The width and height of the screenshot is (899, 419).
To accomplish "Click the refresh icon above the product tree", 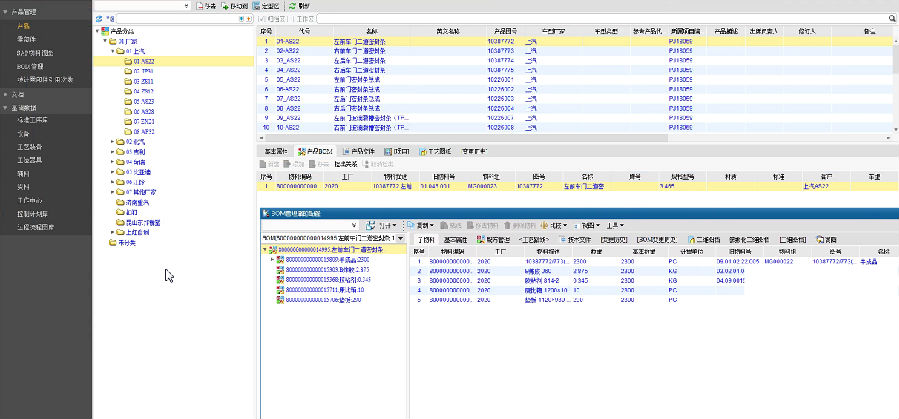I will 98,19.
